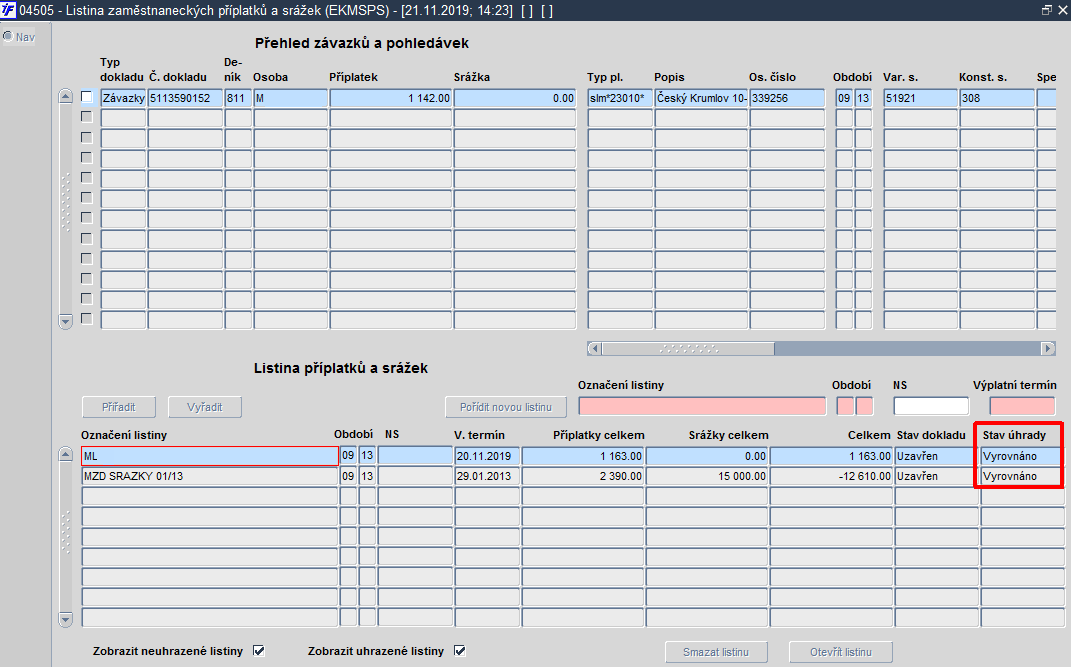Select the MZD SRAZKY 01/13 row
This screenshot has height=667, width=1071.
pyautogui.click(x=210, y=477)
